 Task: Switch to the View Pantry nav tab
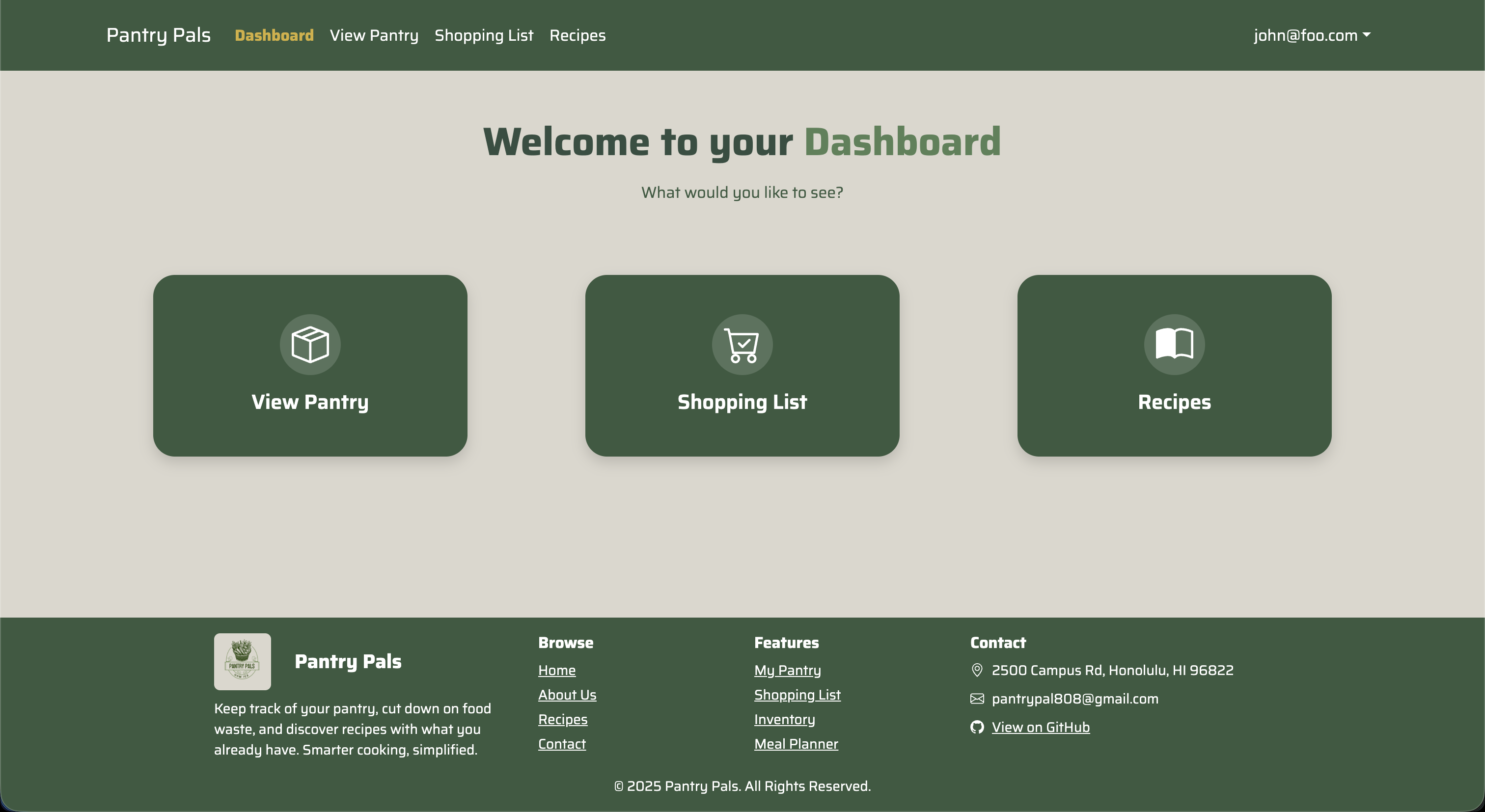tap(374, 34)
